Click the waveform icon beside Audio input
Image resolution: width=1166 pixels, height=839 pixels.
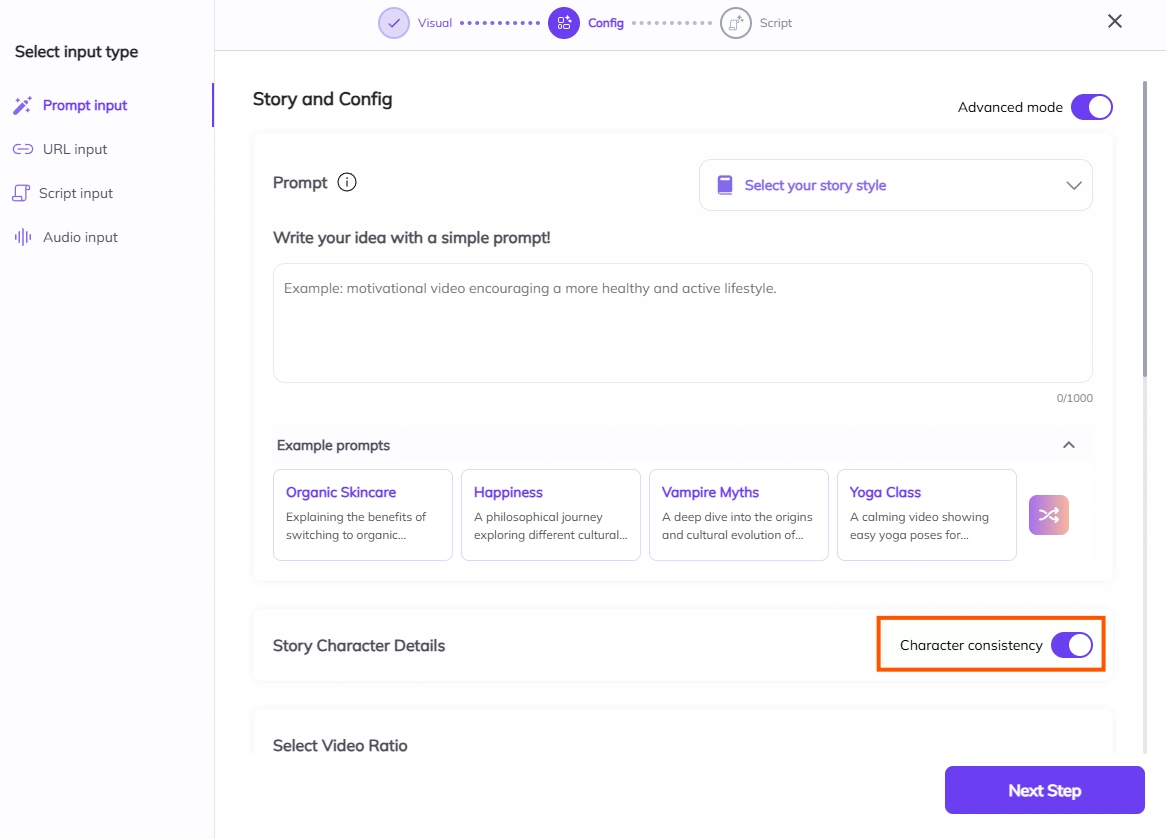click(23, 237)
